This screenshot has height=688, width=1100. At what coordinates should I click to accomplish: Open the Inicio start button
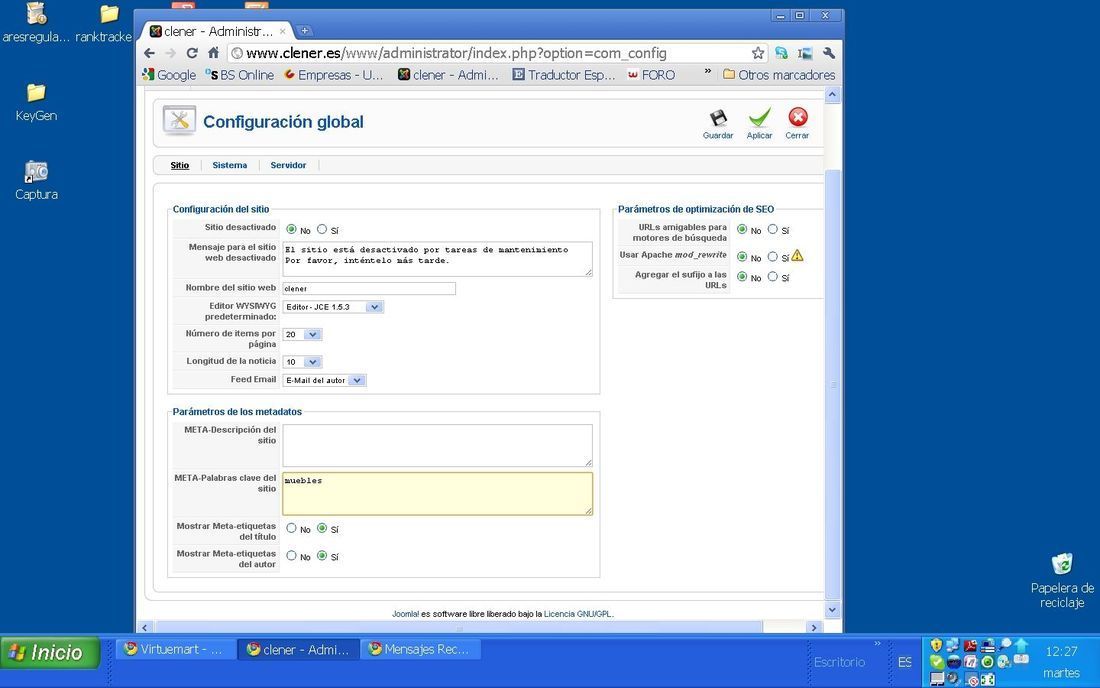[x=50, y=652]
